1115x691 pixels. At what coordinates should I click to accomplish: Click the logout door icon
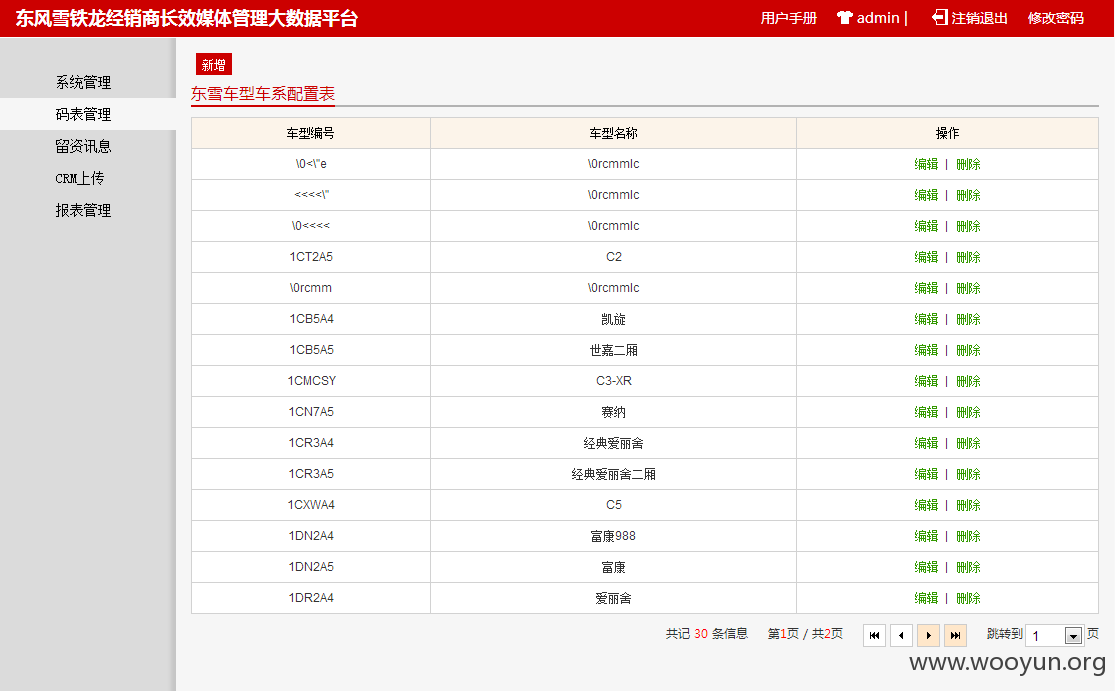coord(939,18)
